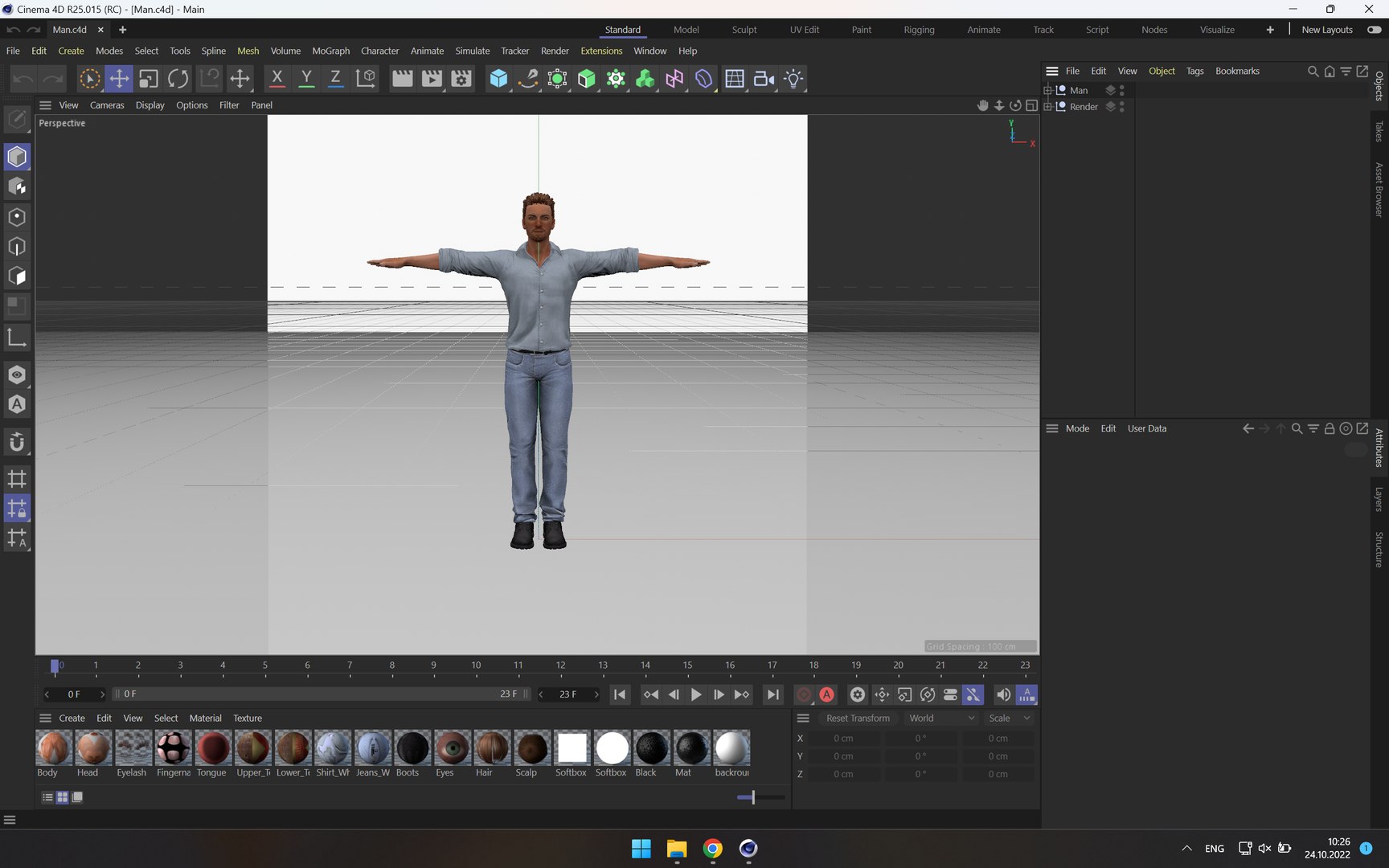Open the Extensions menu
Viewport: 1389px width, 868px height.
601,51
